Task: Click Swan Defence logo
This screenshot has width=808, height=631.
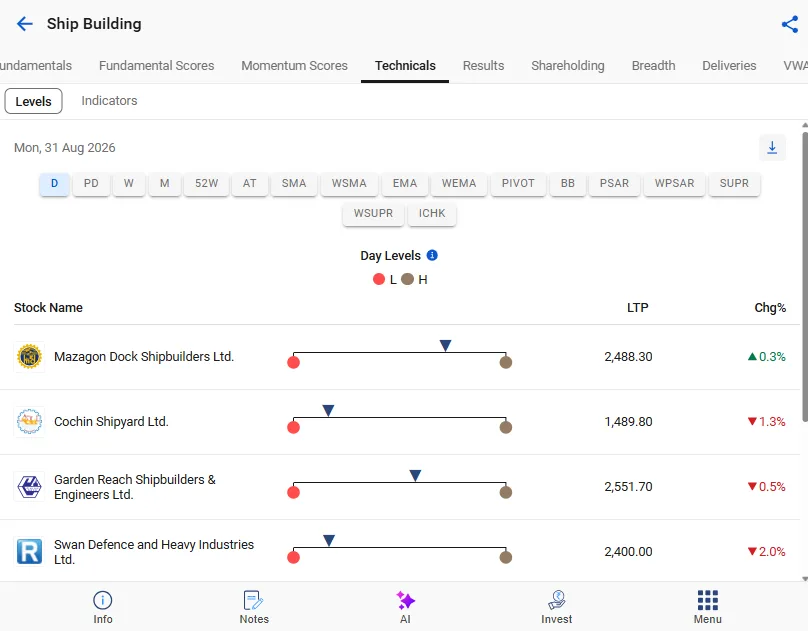Action: pyautogui.click(x=29, y=551)
